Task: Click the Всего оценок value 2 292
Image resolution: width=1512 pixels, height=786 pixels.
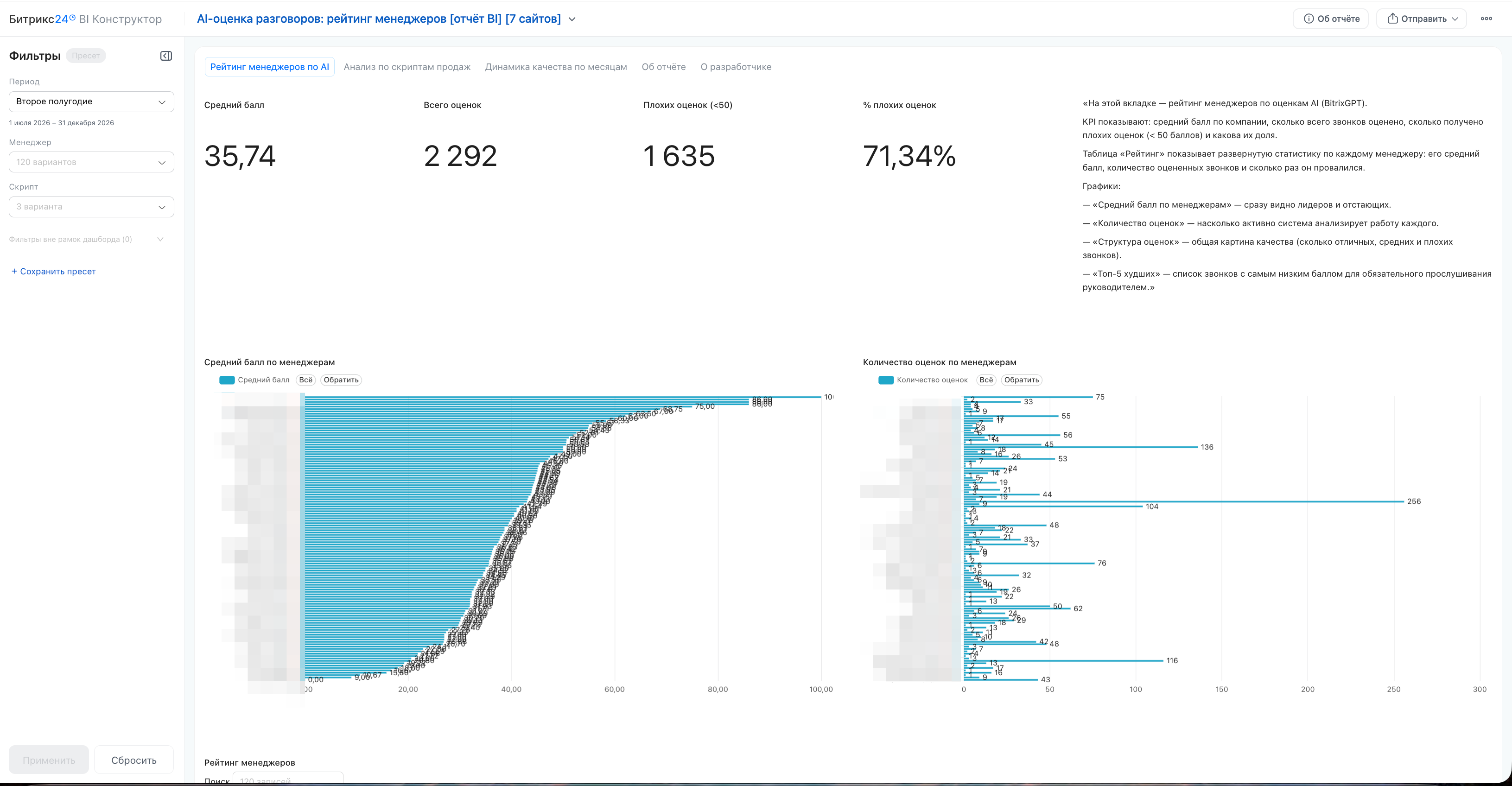Action: pyautogui.click(x=460, y=156)
